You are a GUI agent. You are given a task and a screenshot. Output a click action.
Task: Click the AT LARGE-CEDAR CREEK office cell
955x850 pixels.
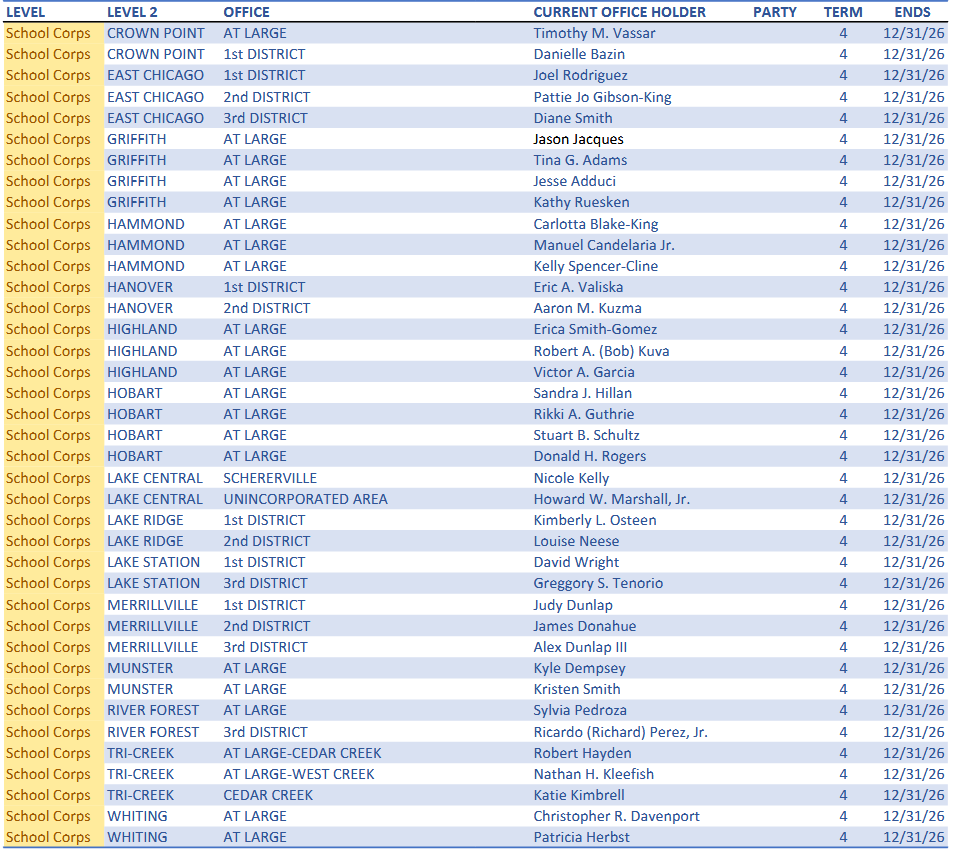[302, 753]
